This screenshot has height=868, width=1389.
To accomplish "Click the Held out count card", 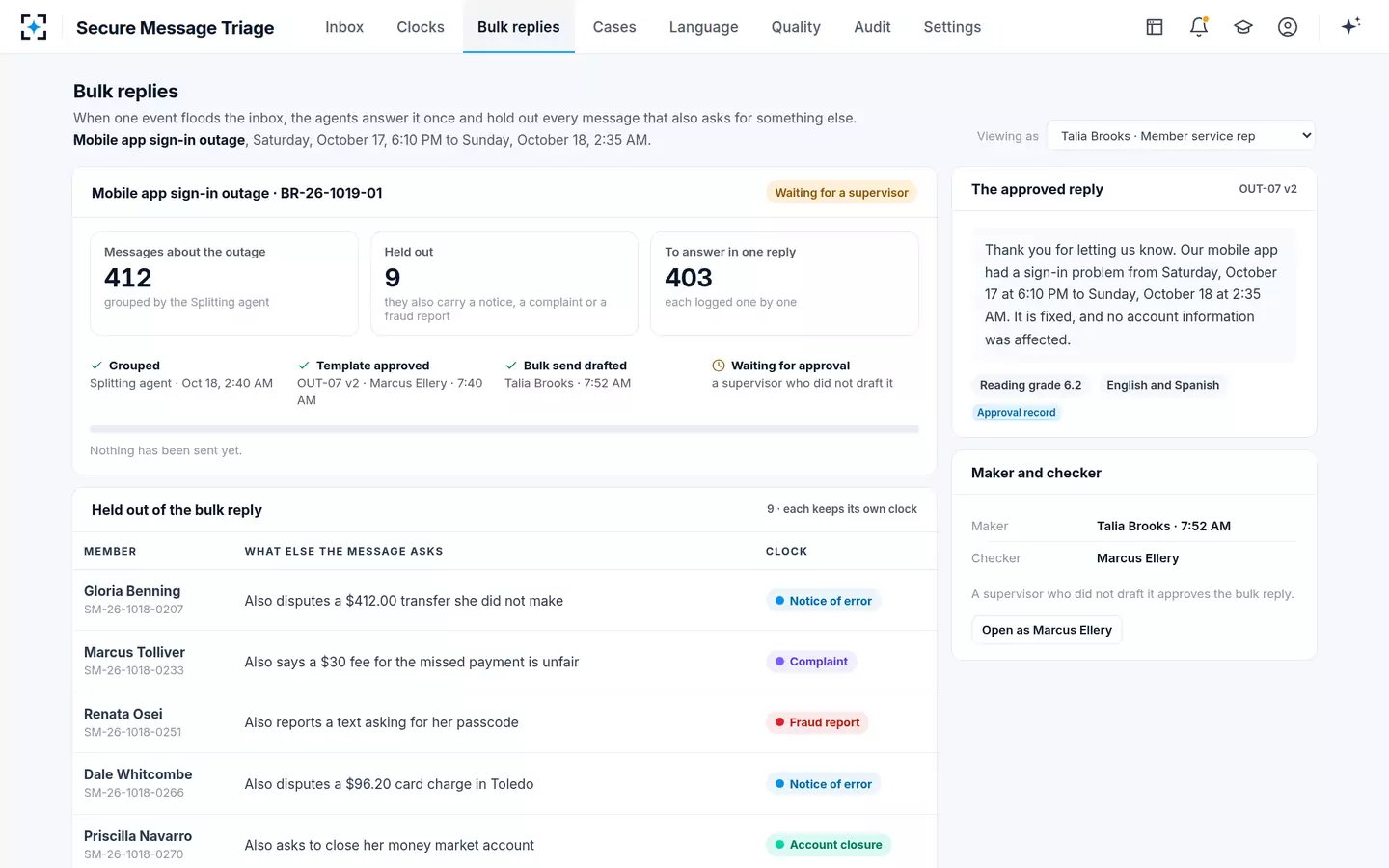I will (x=504, y=284).
